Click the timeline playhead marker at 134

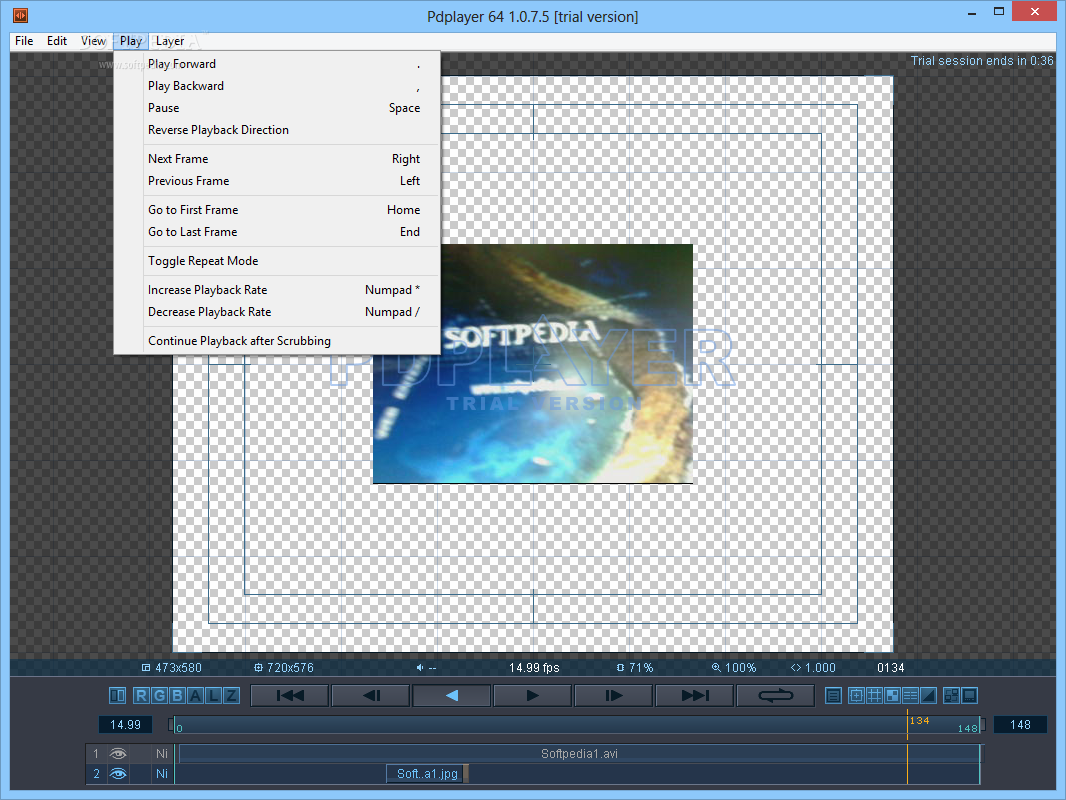coord(908,725)
